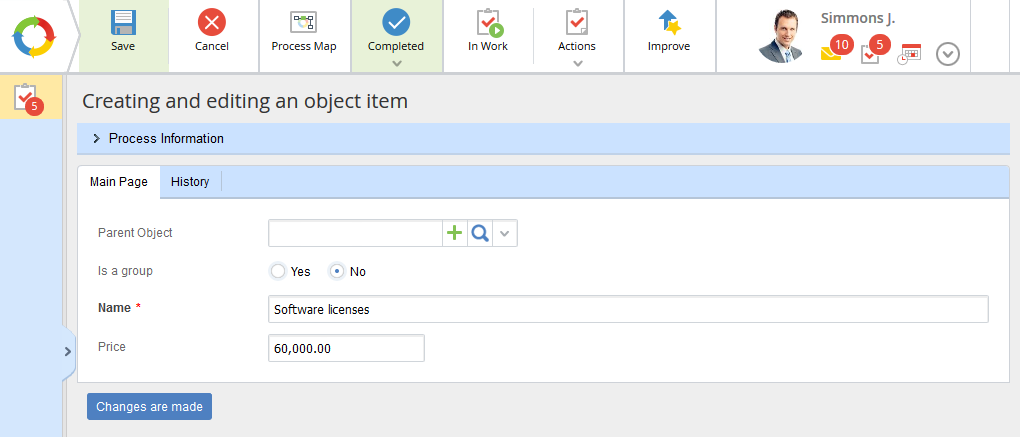Click the red Cancel icon
The height and width of the screenshot is (437, 1020).
click(x=211, y=22)
